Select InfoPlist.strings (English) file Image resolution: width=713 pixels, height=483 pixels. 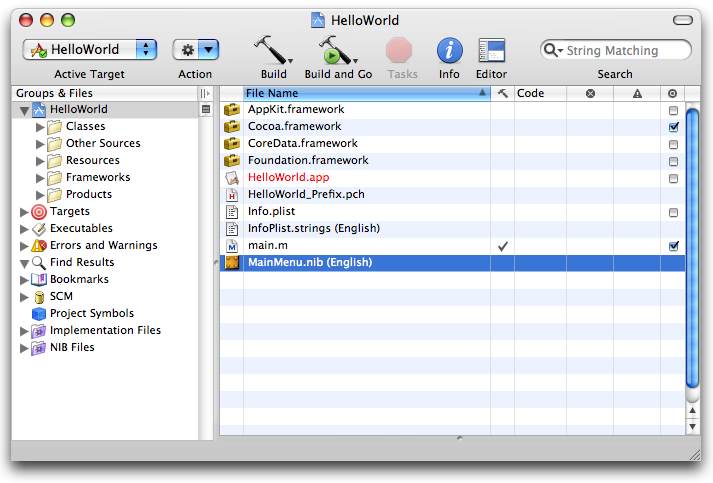(x=452, y=228)
